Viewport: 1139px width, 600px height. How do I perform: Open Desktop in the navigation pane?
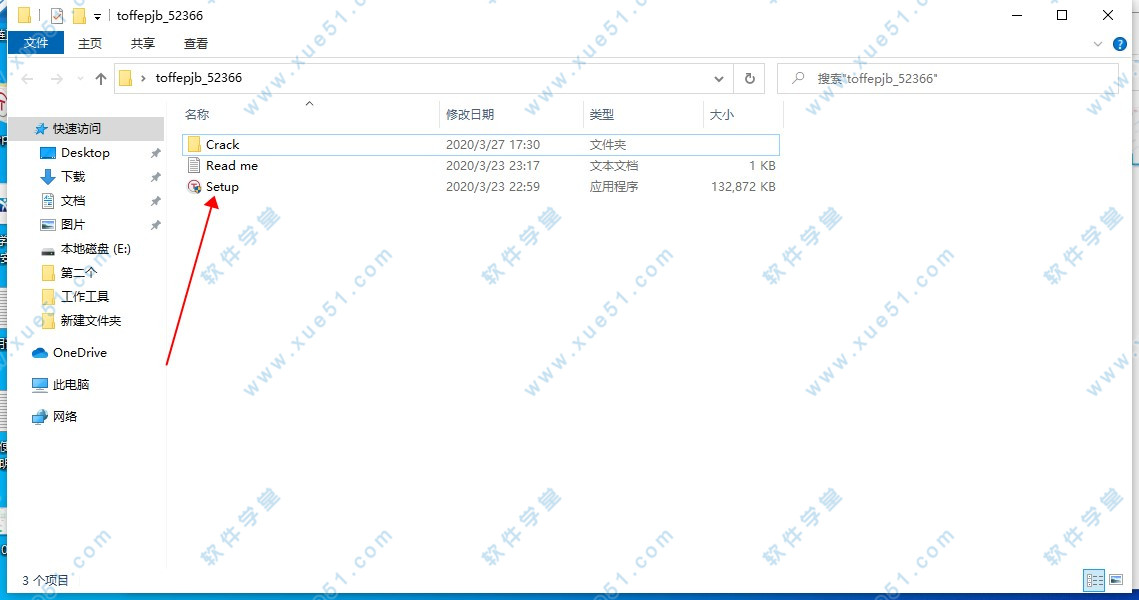pyautogui.click(x=85, y=153)
